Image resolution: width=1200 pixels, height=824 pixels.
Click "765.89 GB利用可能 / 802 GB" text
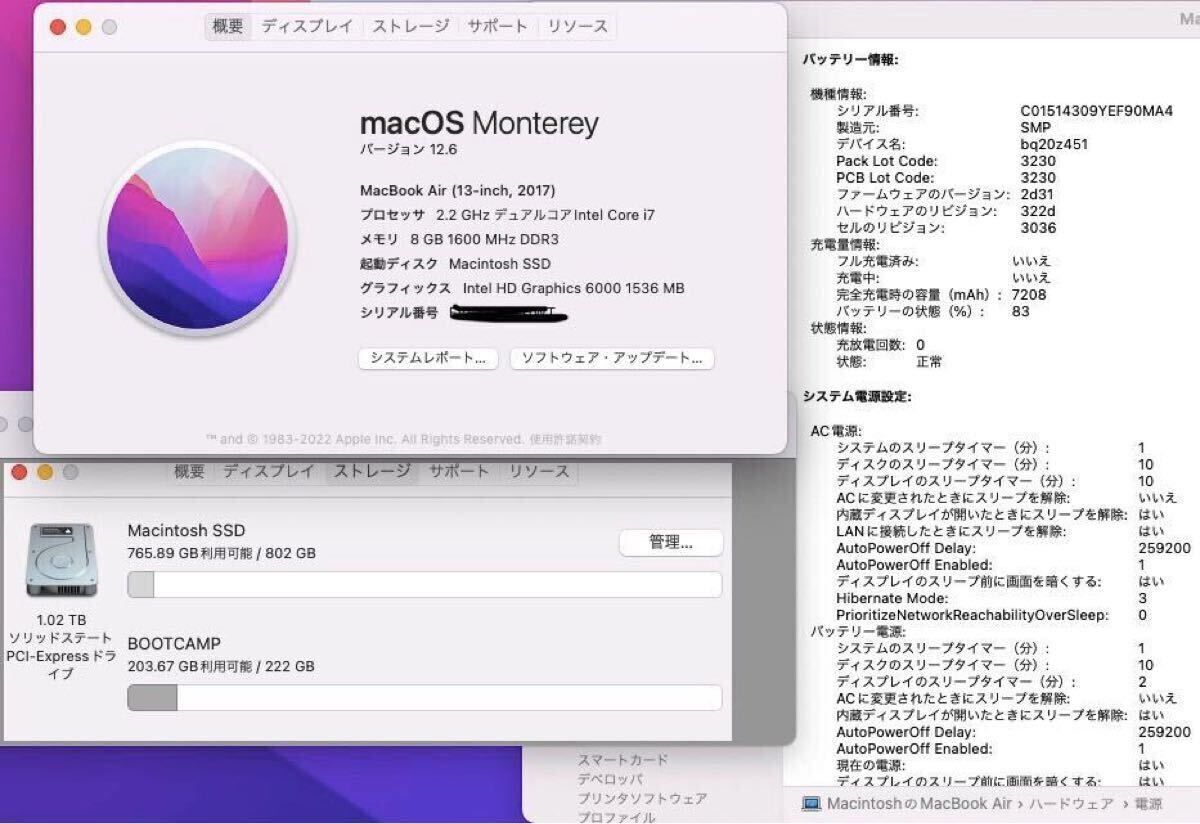[x=222, y=553]
